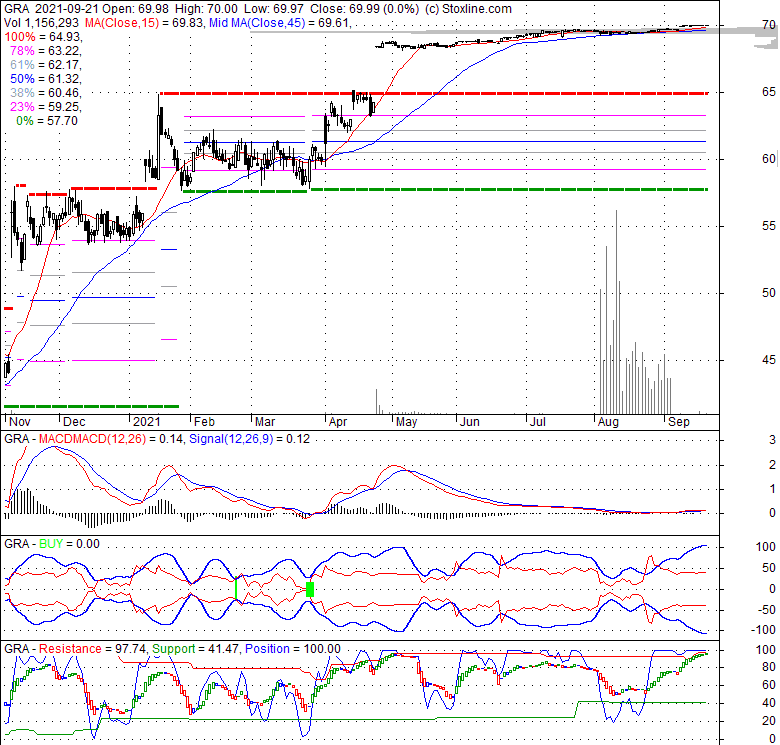Click the 55 price axis label
The image size is (780, 745).
(x=769, y=226)
